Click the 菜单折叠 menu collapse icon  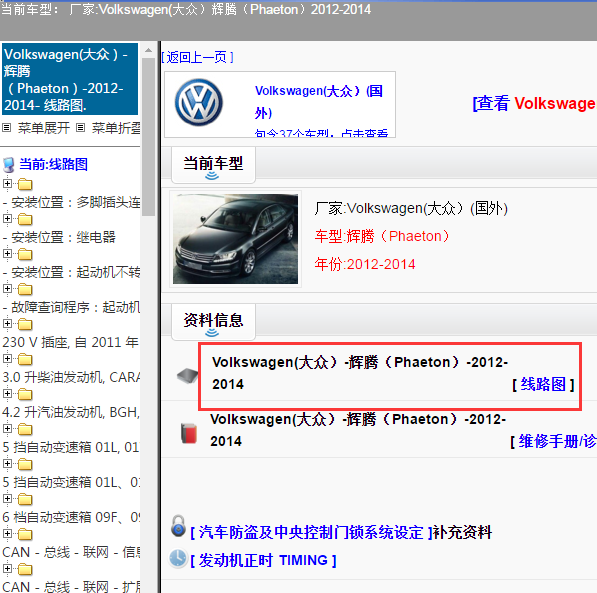coord(80,128)
